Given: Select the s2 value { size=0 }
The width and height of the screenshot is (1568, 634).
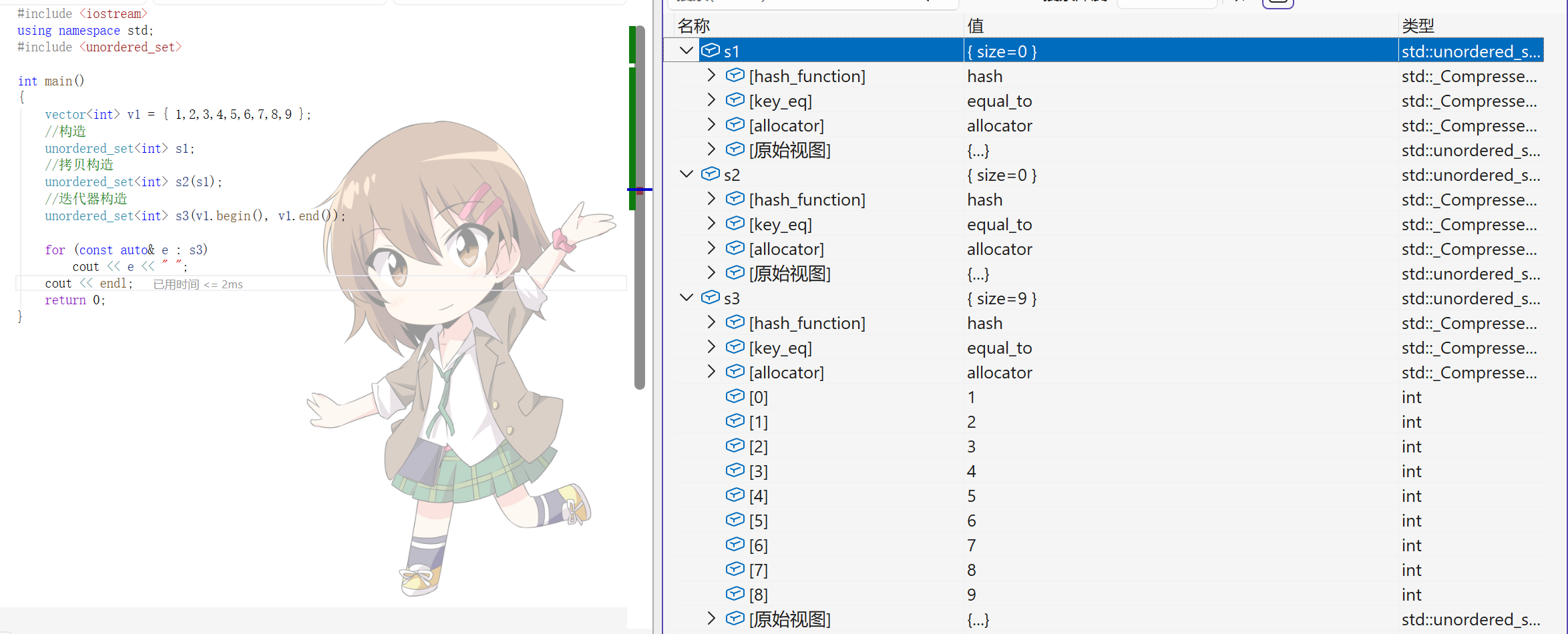Looking at the screenshot, I should pos(1002,175).
